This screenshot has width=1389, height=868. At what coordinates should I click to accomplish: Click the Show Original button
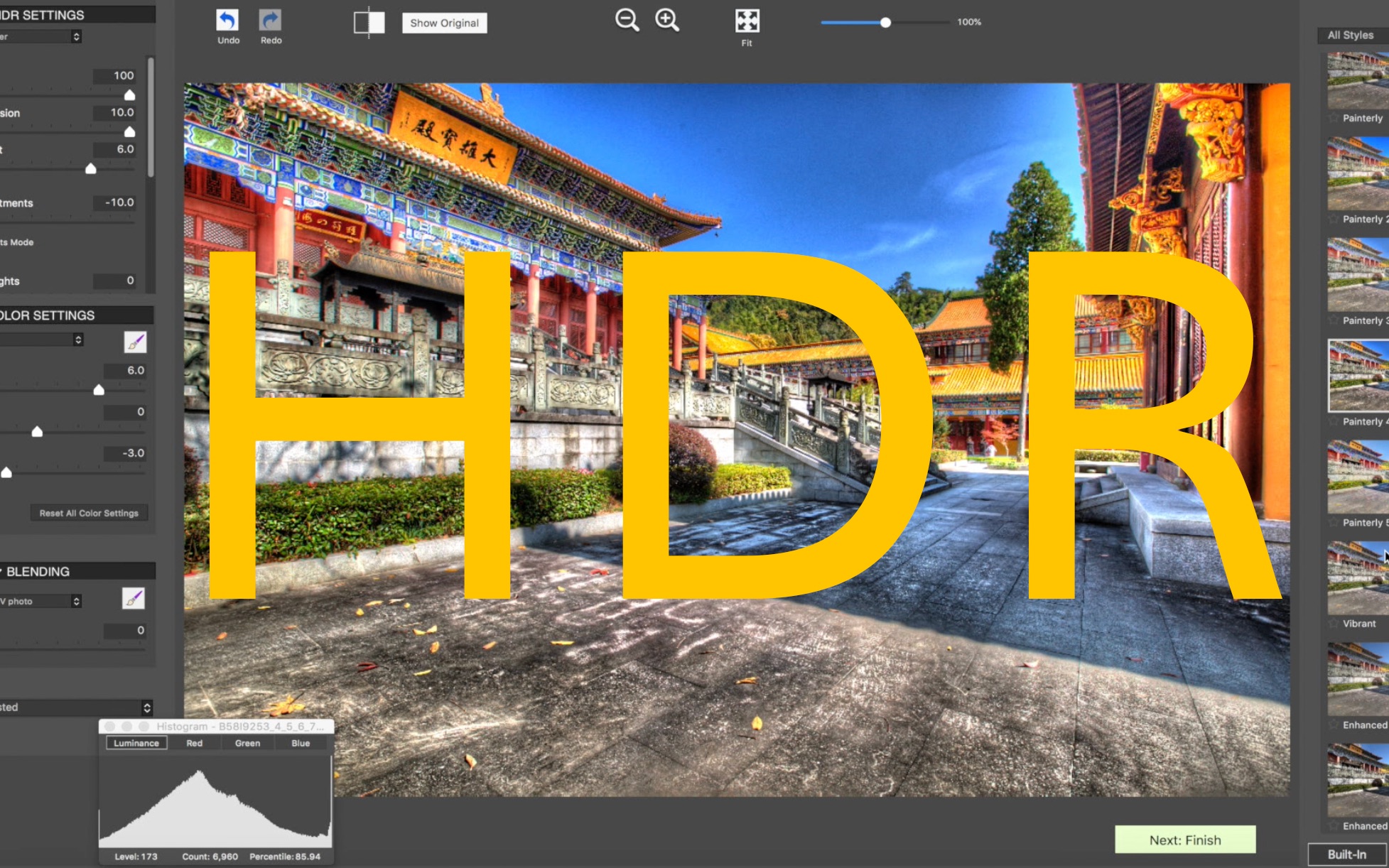pyautogui.click(x=444, y=23)
